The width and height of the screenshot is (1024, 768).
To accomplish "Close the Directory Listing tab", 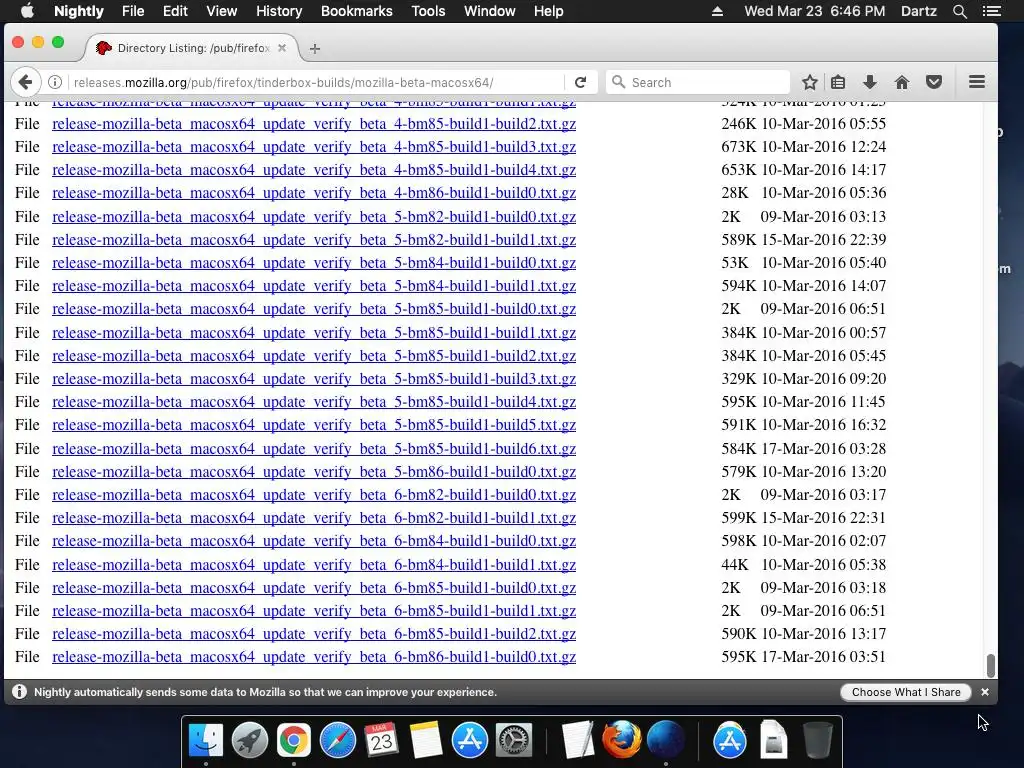I will point(281,48).
